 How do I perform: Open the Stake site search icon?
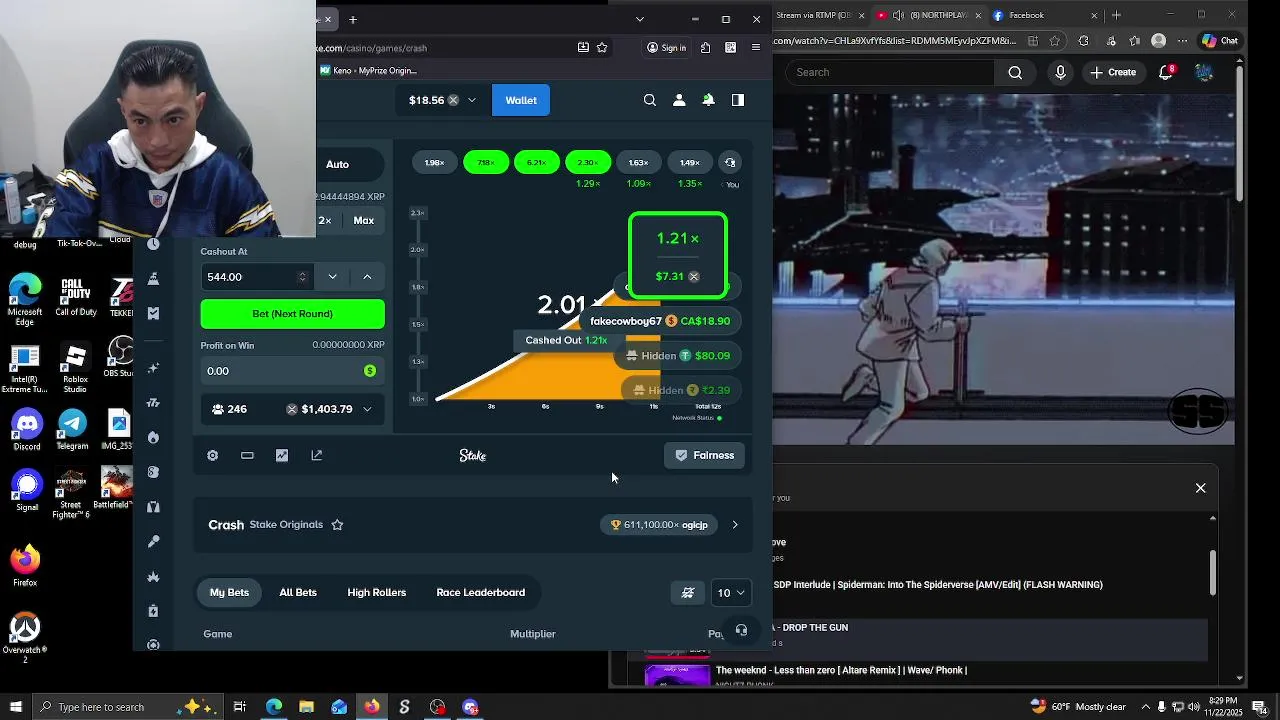pyautogui.click(x=650, y=100)
